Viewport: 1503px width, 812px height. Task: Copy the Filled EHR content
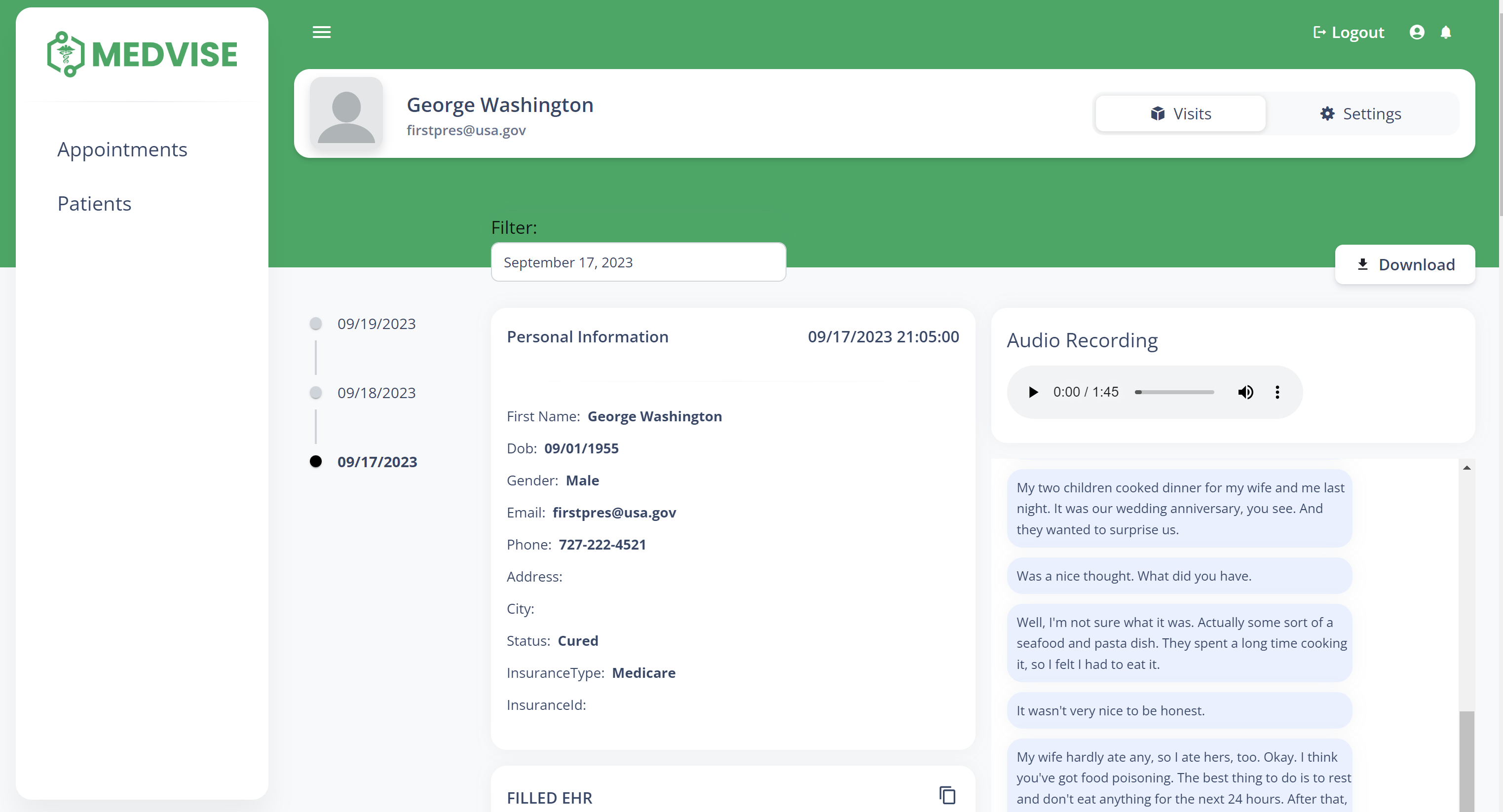(947, 795)
